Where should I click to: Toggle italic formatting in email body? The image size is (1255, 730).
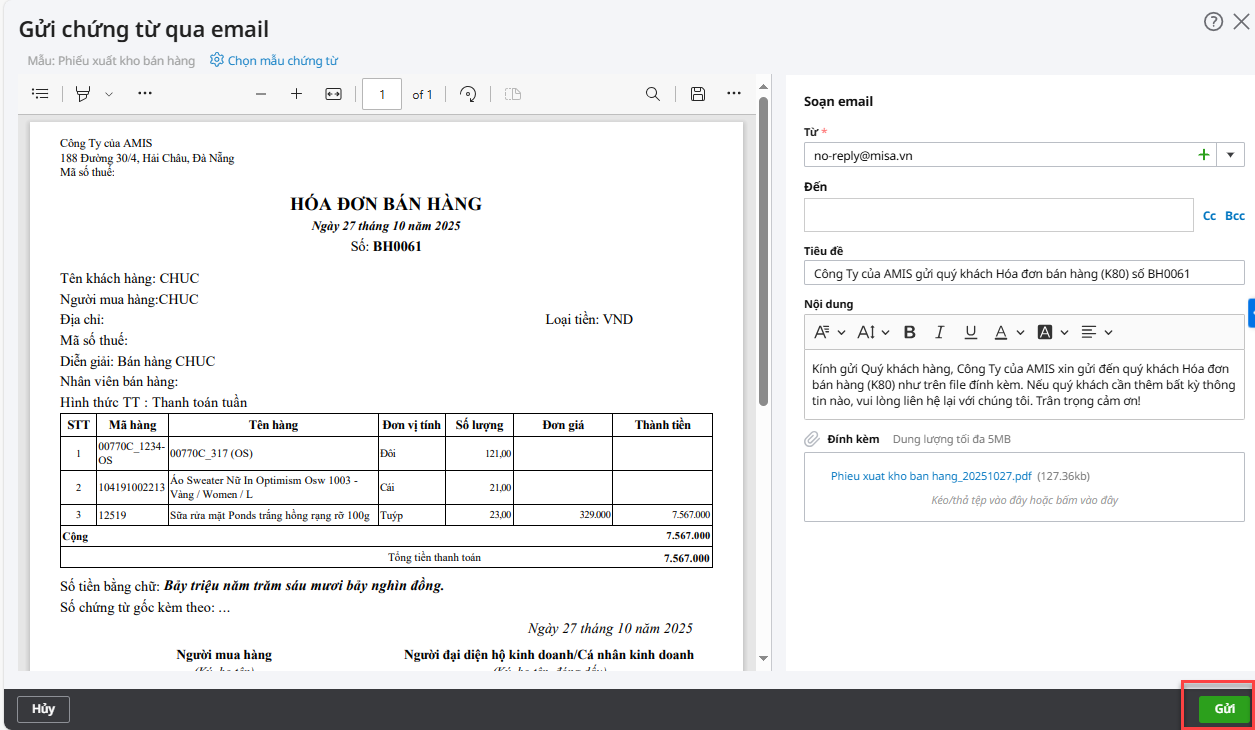click(x=939, y=332)
